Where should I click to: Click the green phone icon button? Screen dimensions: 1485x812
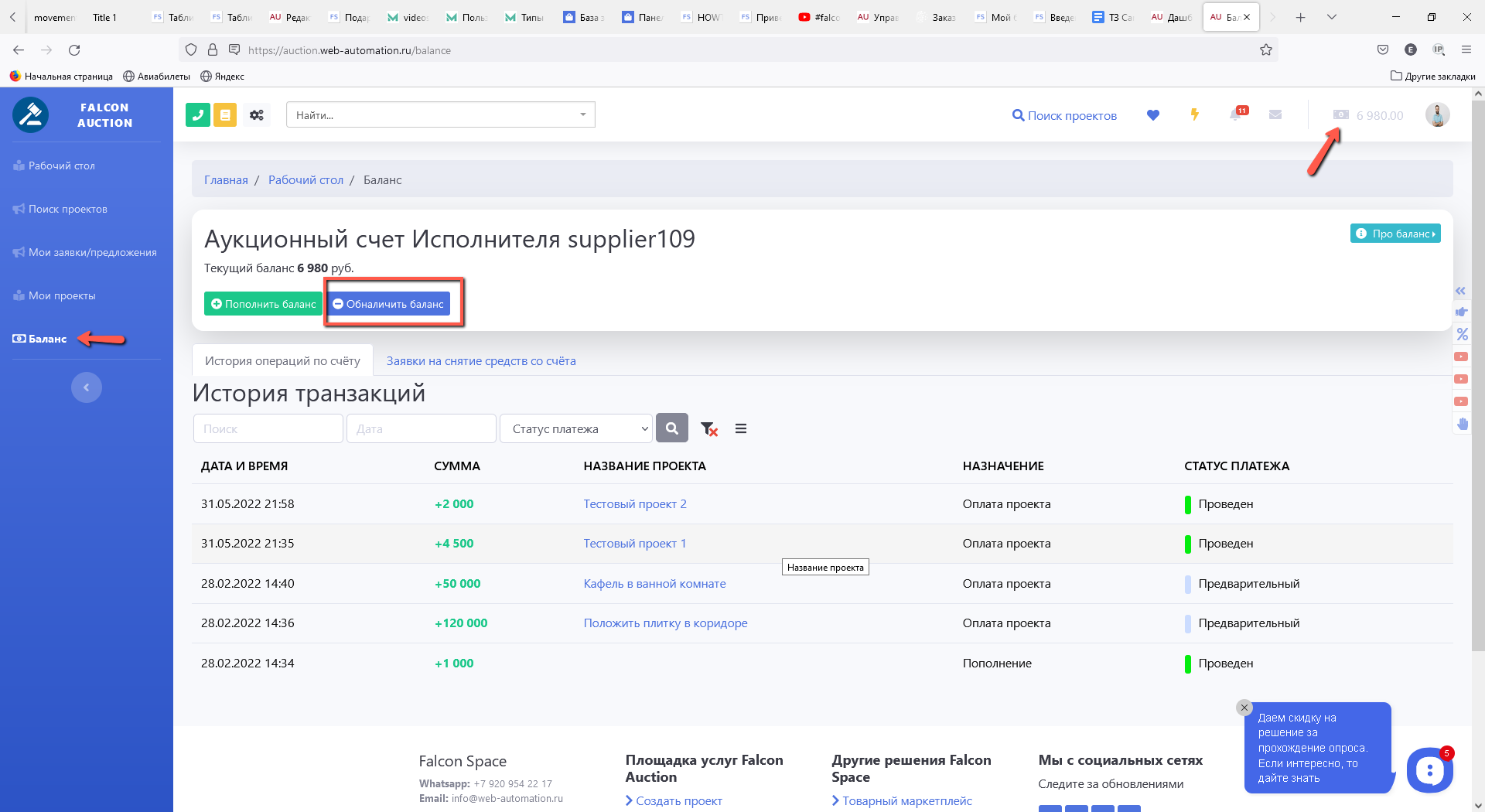tap(198, 115)
